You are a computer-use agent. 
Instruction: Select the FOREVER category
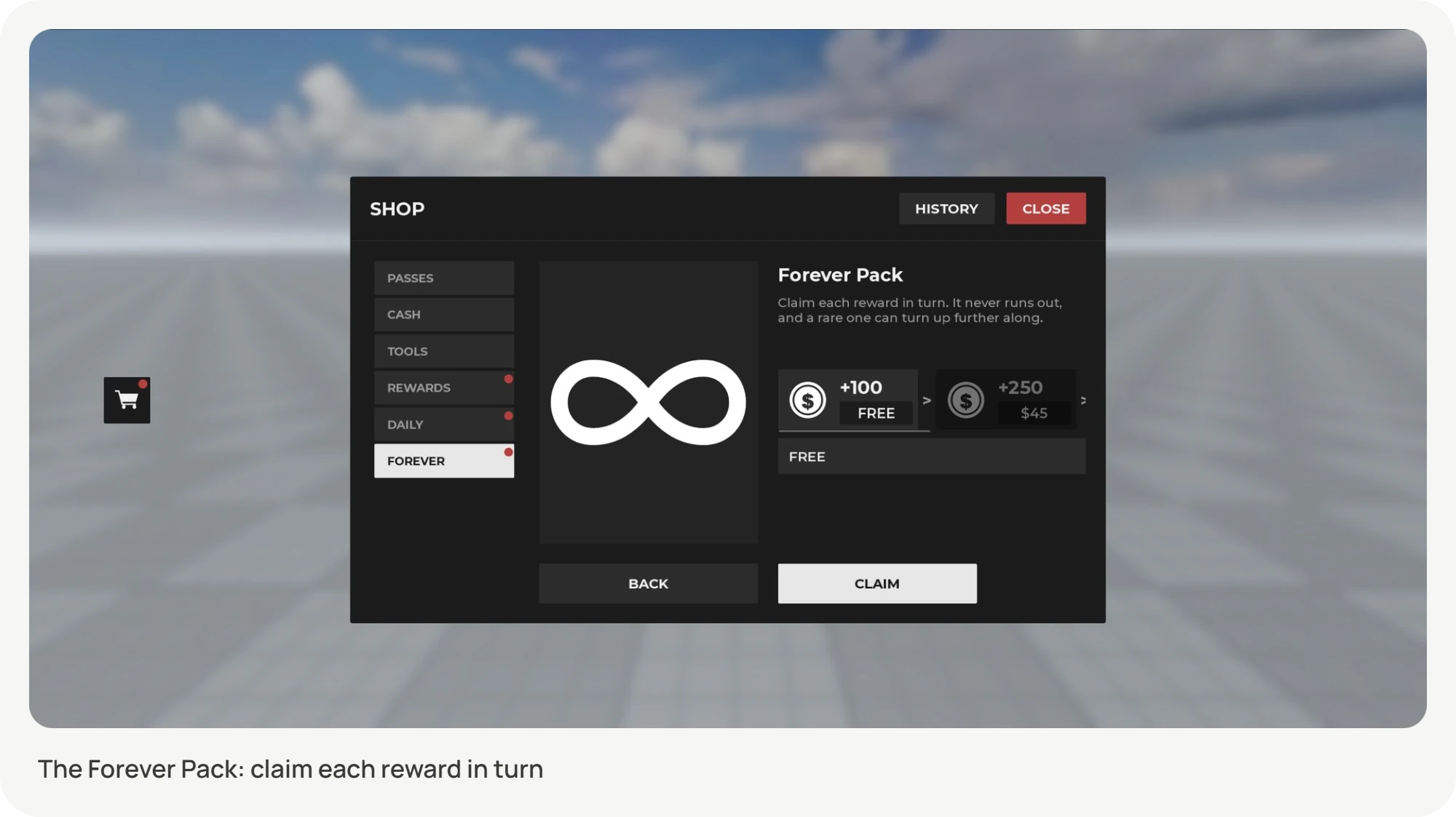coord(444,461)
